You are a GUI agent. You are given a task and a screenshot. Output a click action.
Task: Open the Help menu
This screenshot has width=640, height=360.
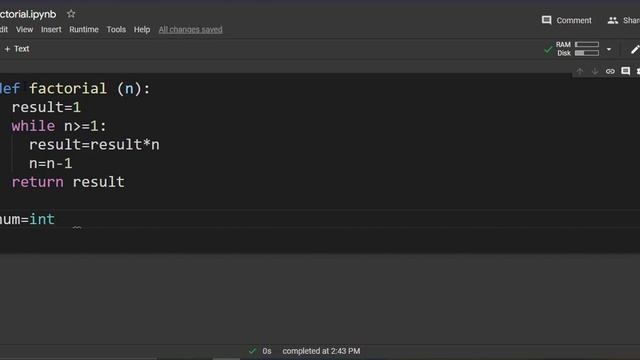142,29
